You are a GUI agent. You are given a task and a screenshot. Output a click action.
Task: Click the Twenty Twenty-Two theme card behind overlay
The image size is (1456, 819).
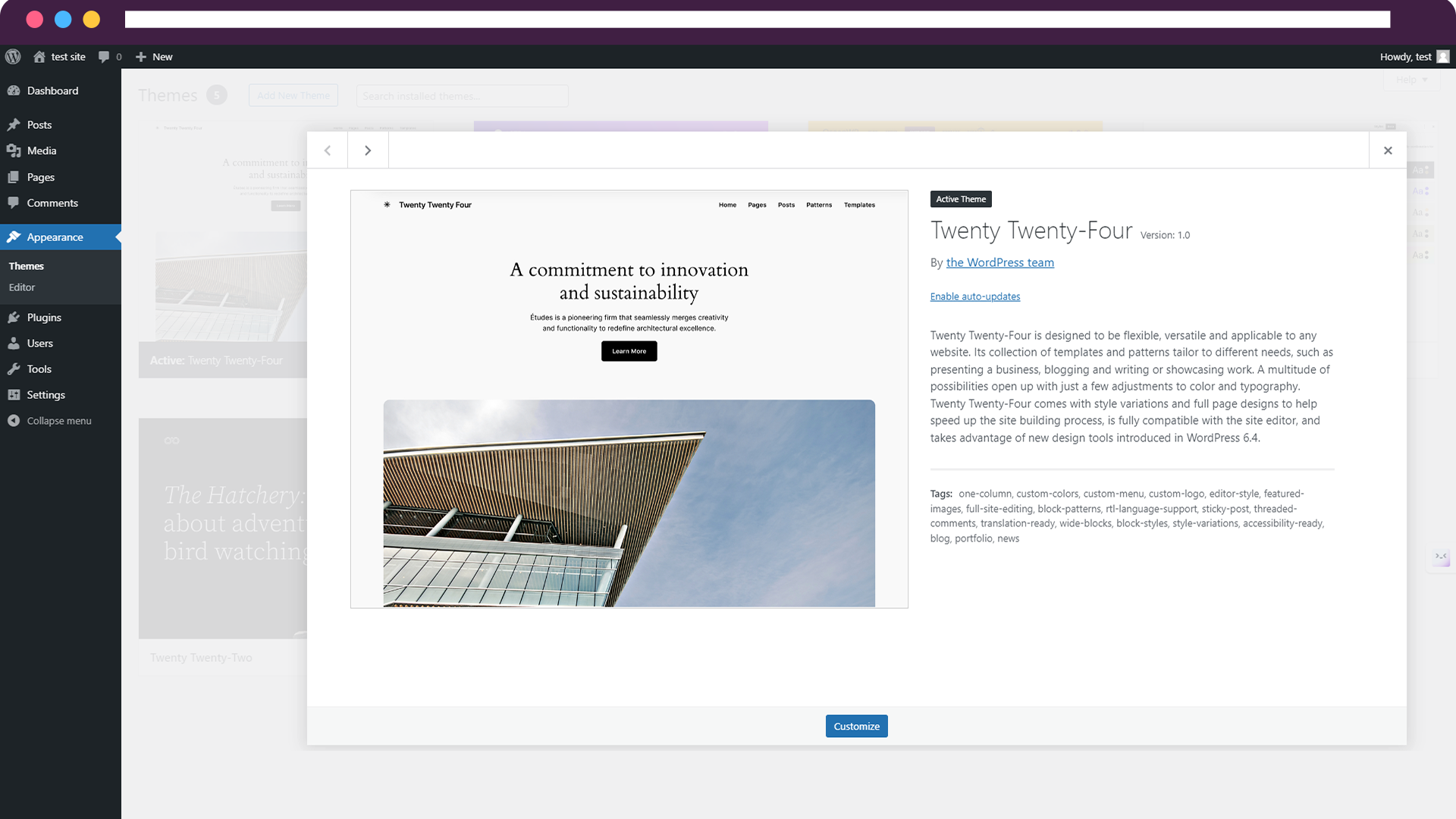[223, 546]
